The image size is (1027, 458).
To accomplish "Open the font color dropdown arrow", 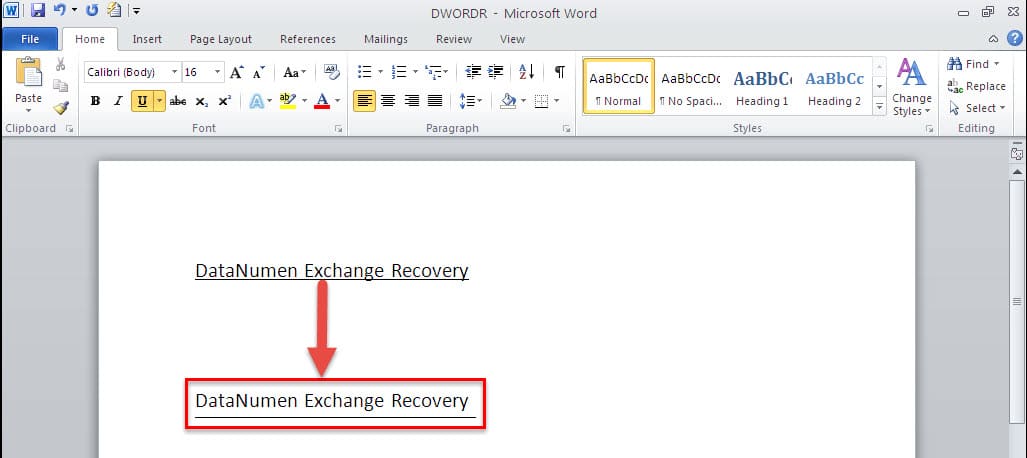I will point(337,101).
